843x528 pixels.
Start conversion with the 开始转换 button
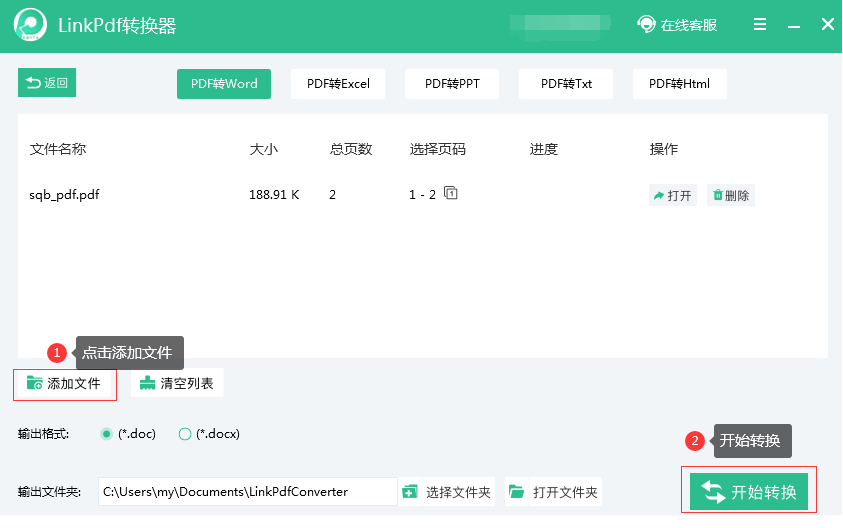(x=749, y=491)
